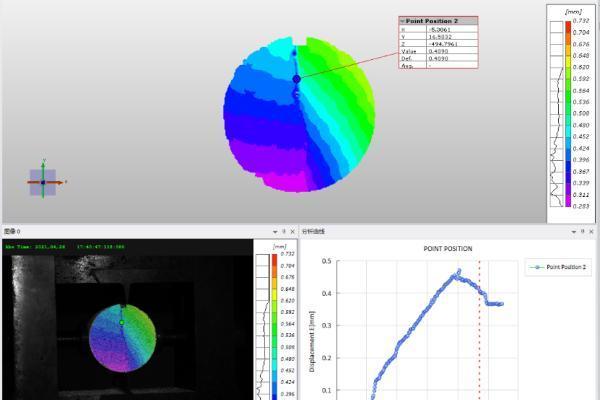Select the red dashed time marker on chart
Screen dimensions: 600x400
coord(479,329)
